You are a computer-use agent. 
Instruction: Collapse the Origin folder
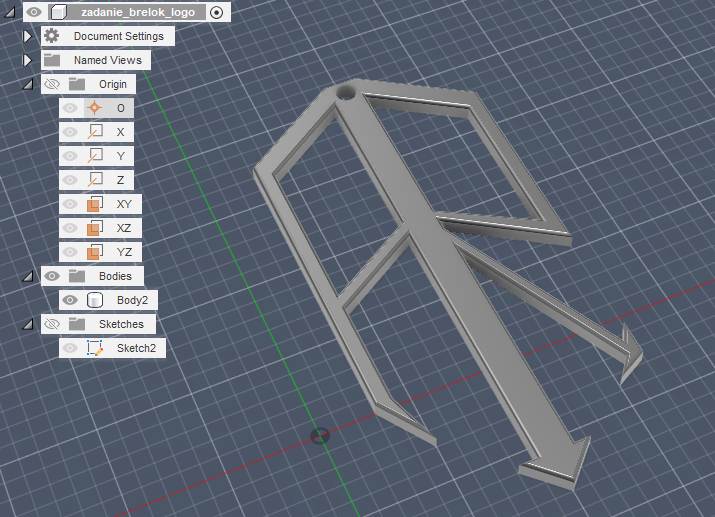(x=28, y=84)
